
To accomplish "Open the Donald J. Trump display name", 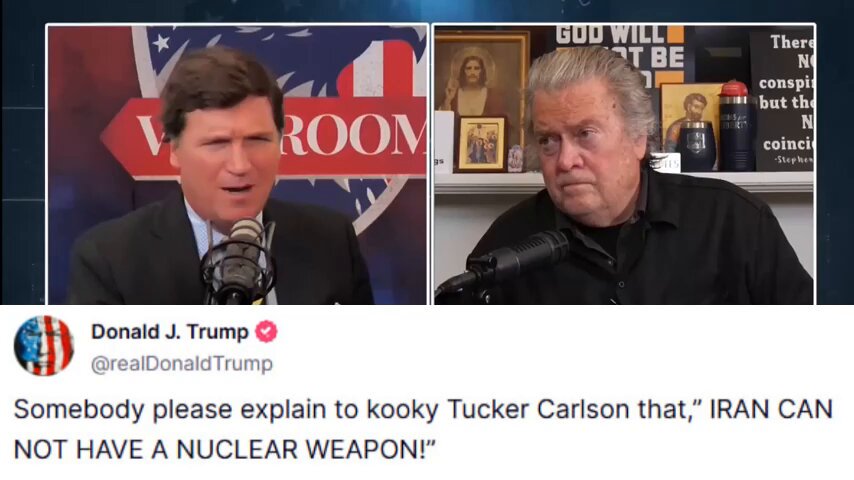I will [x=169, y=331].
